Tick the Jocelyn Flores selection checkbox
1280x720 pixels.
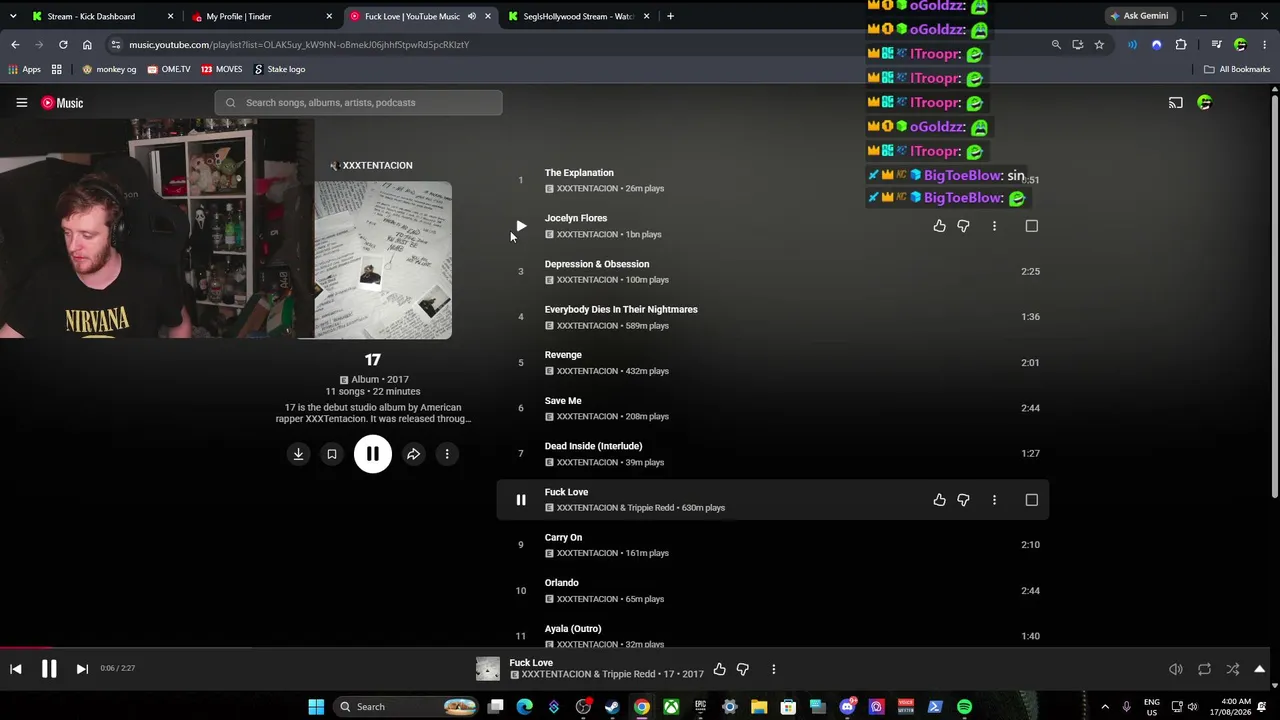tap(1032, 226)
